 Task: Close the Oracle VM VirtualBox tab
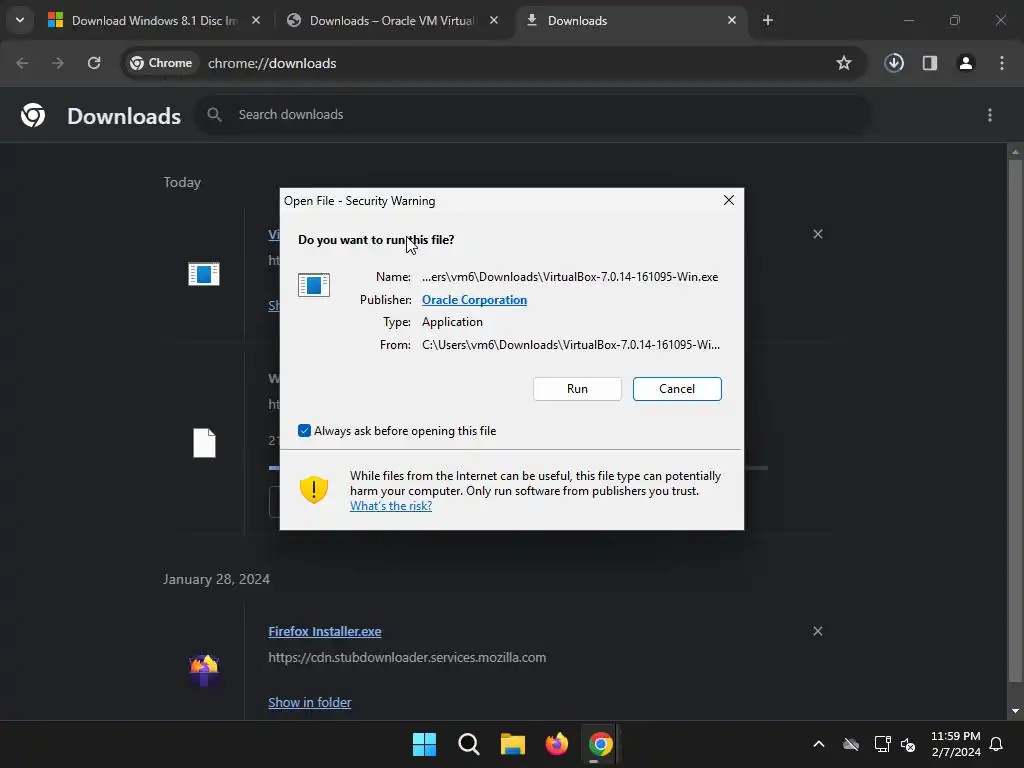point(494,20)
